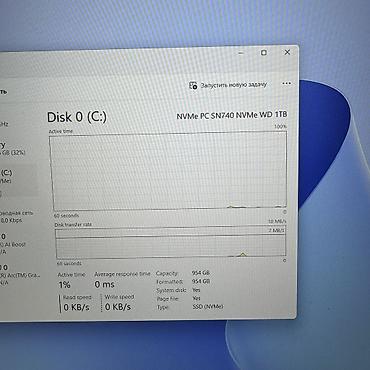370x370 pixels.
Task: Click the "Read speed" label
Action: (x=77, y=297)
